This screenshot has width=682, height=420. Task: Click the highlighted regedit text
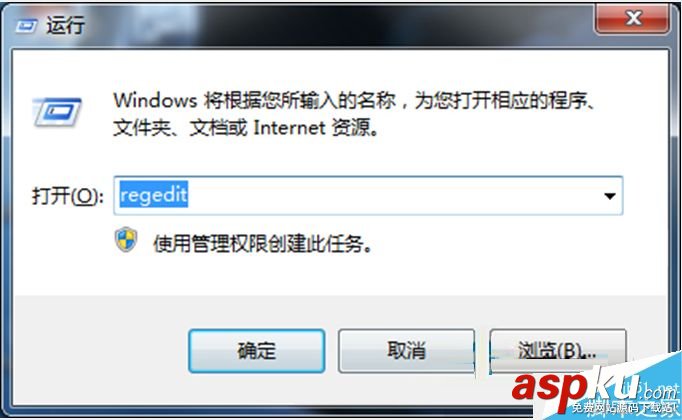tap(154, 194)
